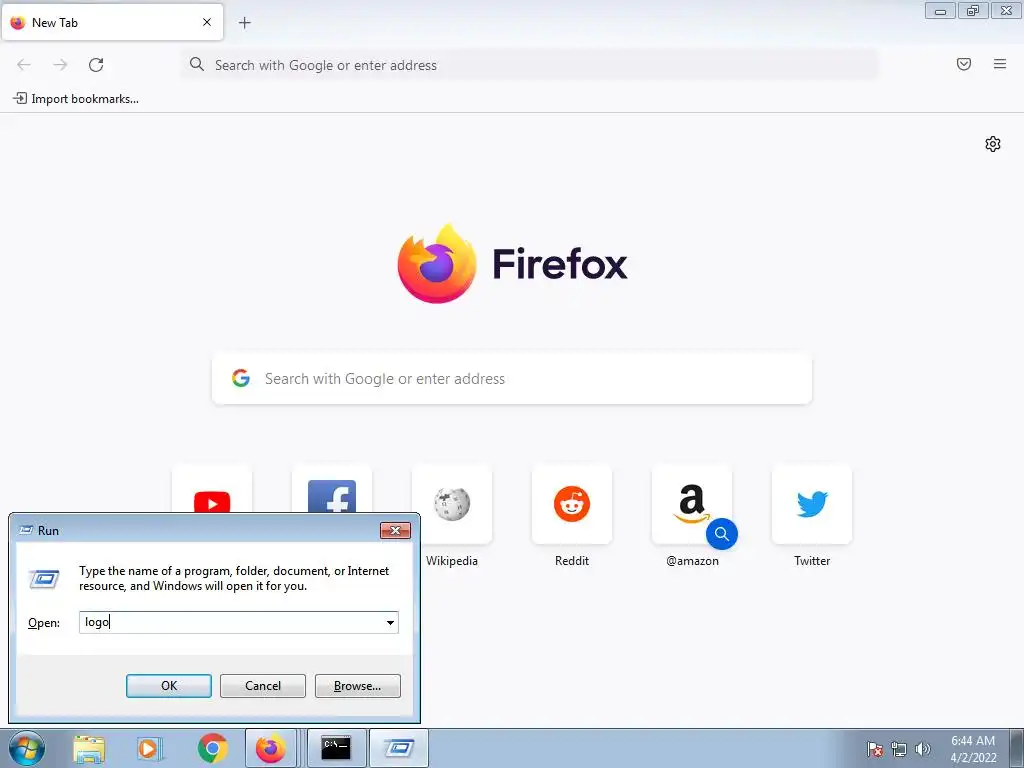
Task: Open the YouTube shortcut tile
Action: pyautogui.click(x=212, y=488)
